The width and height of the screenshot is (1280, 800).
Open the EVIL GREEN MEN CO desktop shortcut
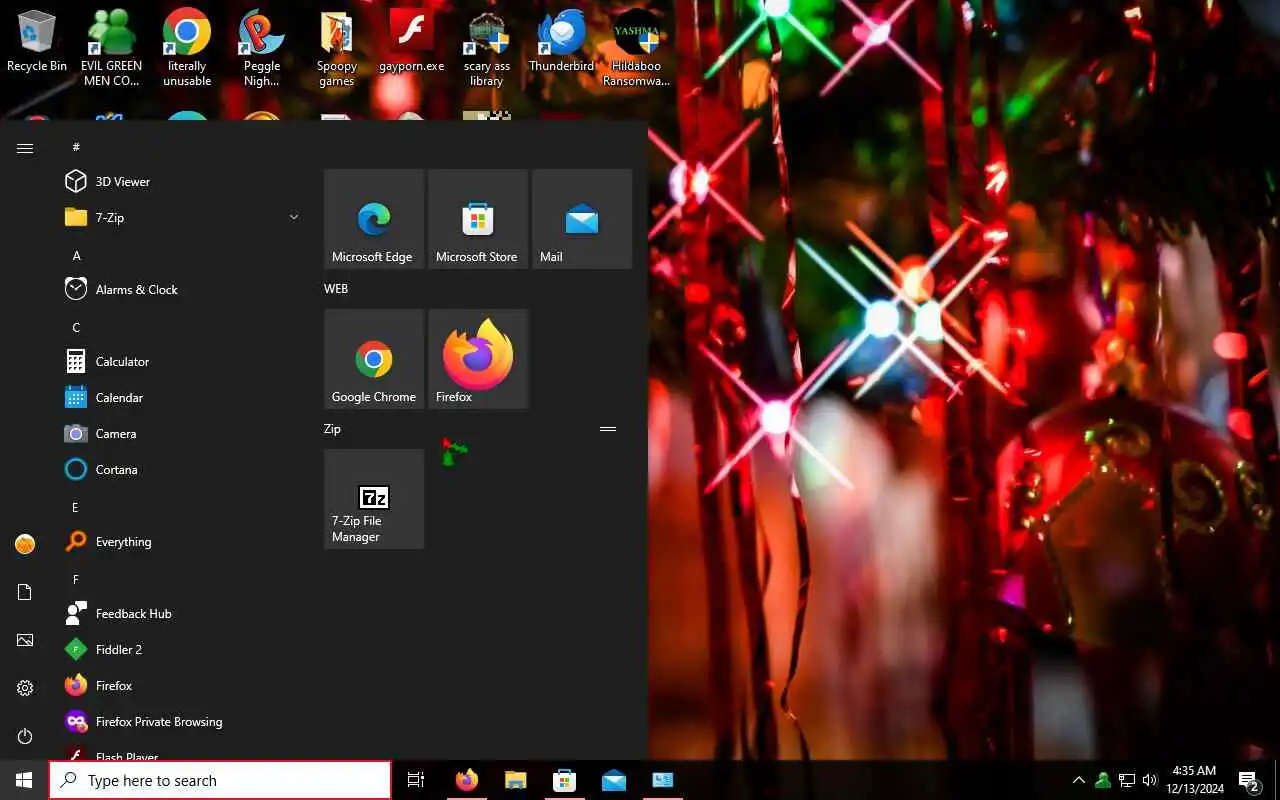(x=111, y=48)
